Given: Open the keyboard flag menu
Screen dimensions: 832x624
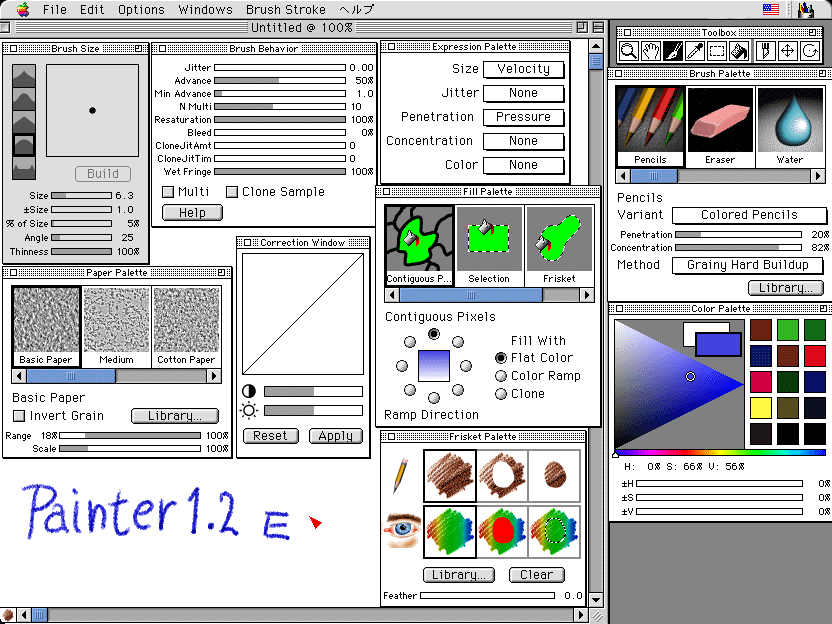Looking at the screenshot, I should (770, 10).
